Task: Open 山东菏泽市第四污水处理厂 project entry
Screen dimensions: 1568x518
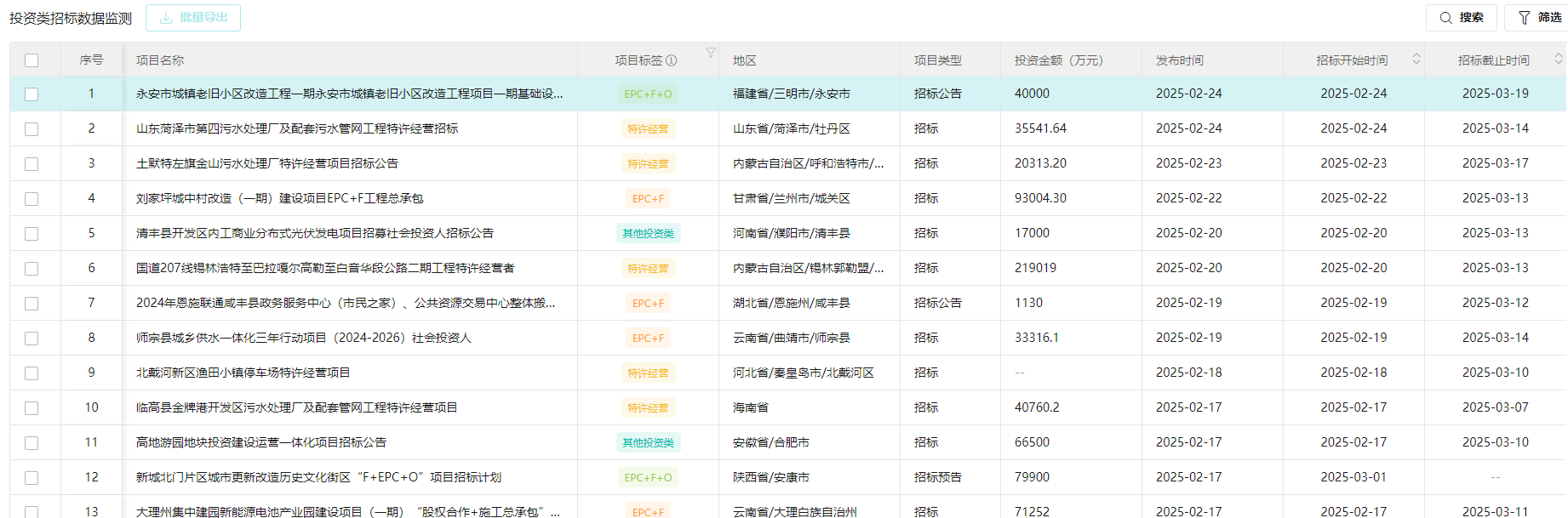Action: 297,128
